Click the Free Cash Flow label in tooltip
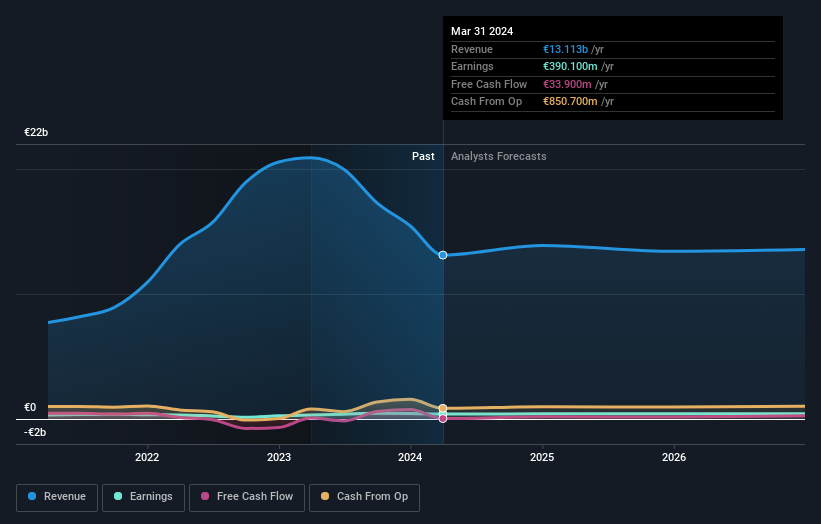821x524 pixels. pyautogui.click(x=489, y=84)
